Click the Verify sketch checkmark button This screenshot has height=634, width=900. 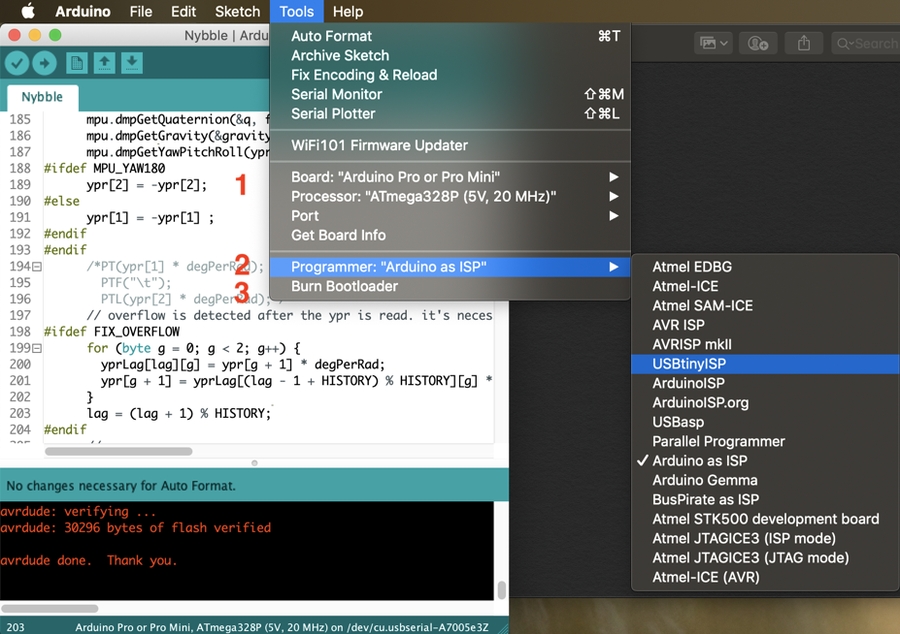tap(17, 63)
